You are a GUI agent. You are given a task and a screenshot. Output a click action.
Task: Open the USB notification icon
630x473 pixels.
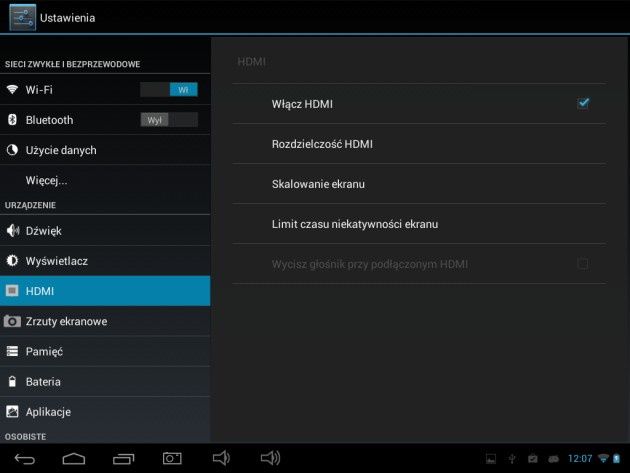[x=512, y=459]
